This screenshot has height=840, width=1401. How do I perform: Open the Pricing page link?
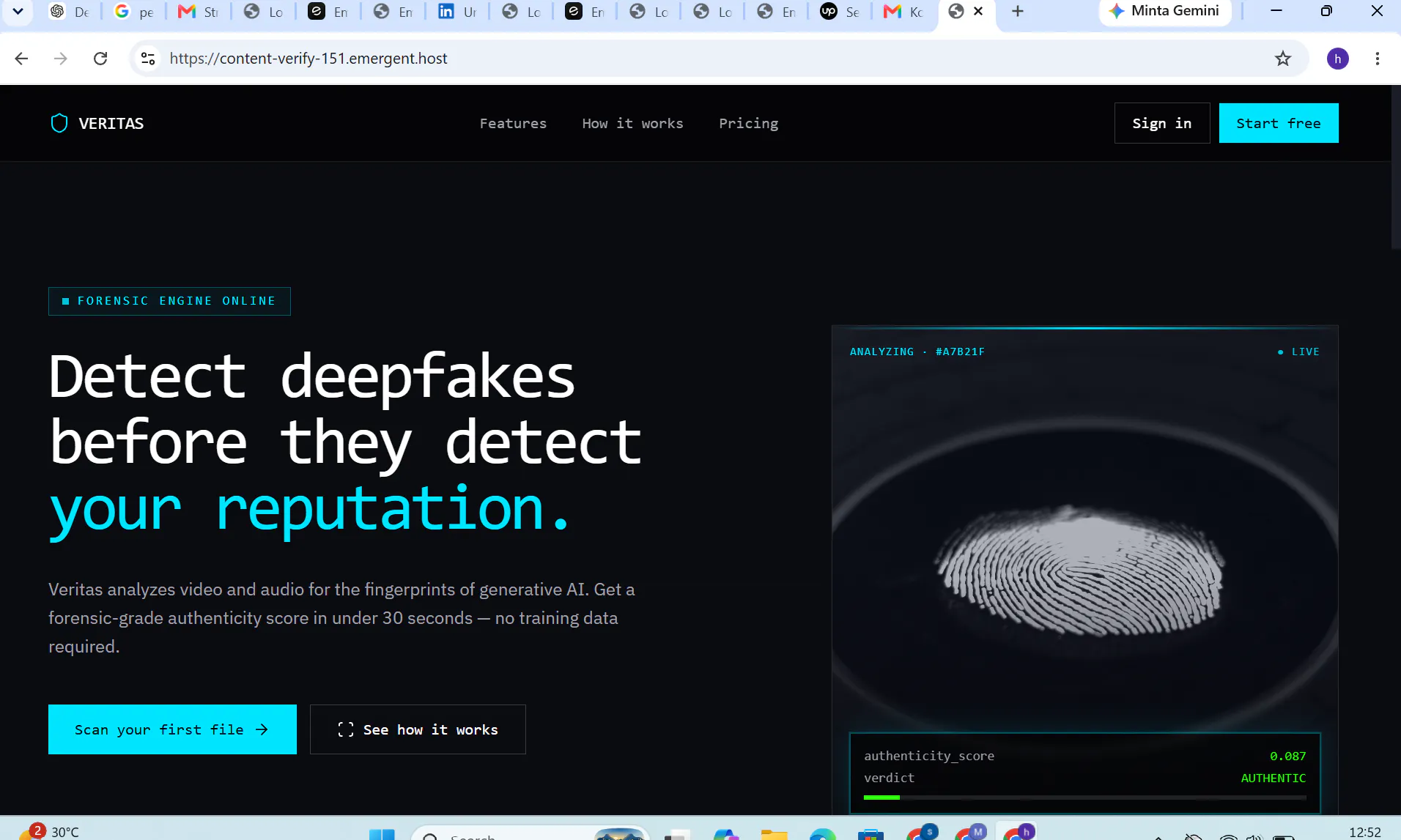tap(748, 124)
